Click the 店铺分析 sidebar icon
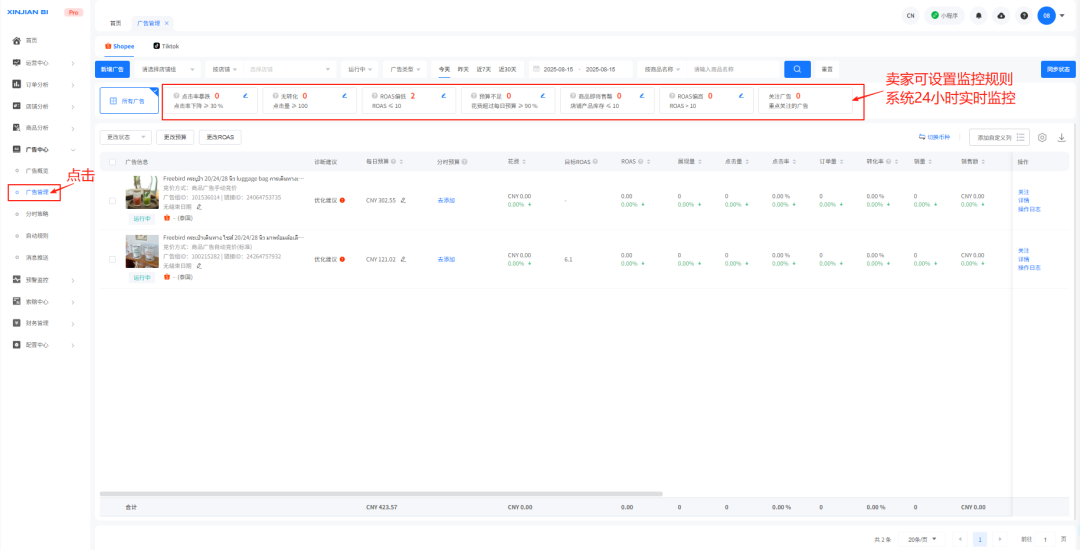The height and width of the screenshot is (550, 1080). (17, 106)
